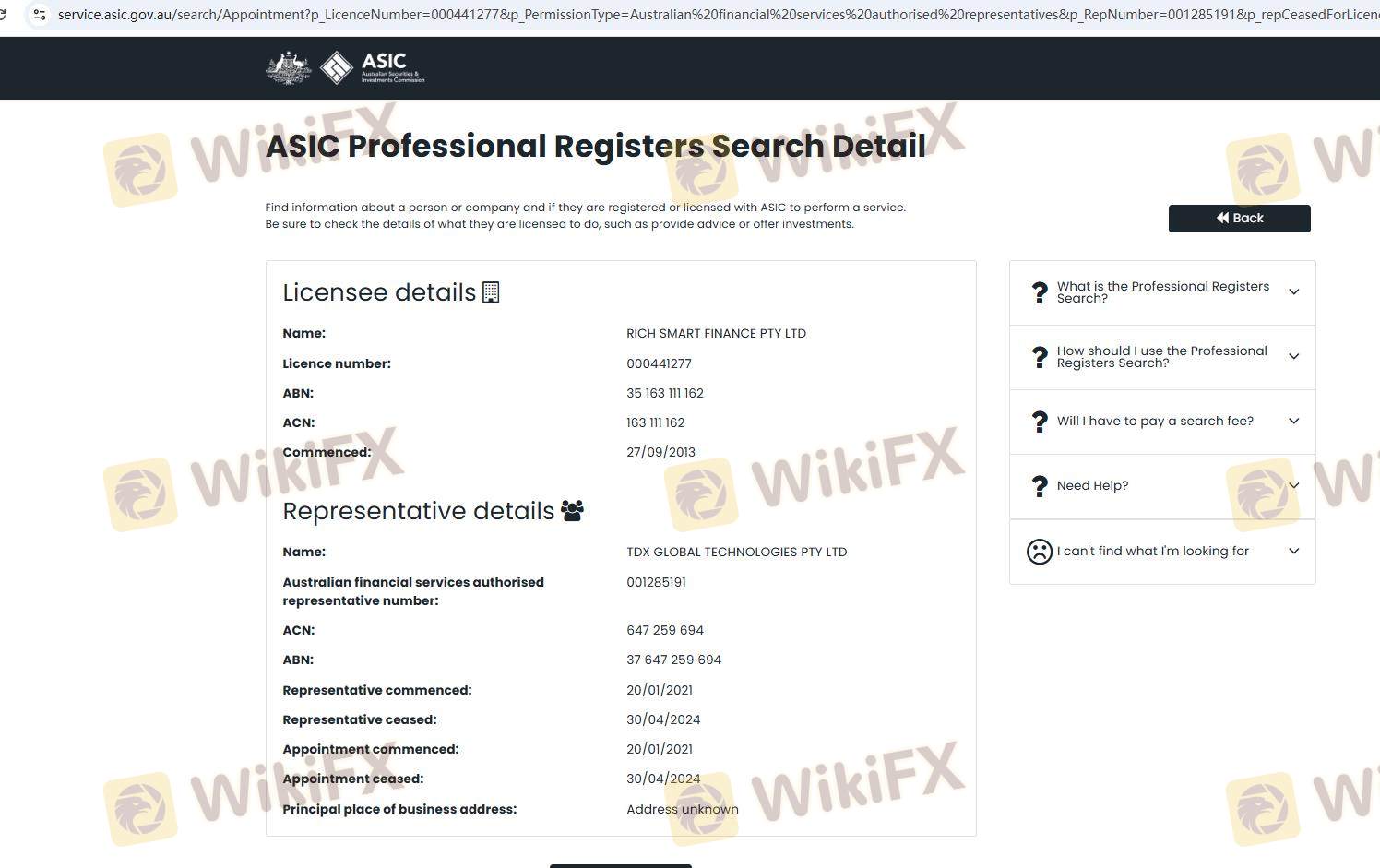Expand 'What is the Professional Registers Search?'
Viewport: 1380px width, 868px height.
pos(1162,292)
